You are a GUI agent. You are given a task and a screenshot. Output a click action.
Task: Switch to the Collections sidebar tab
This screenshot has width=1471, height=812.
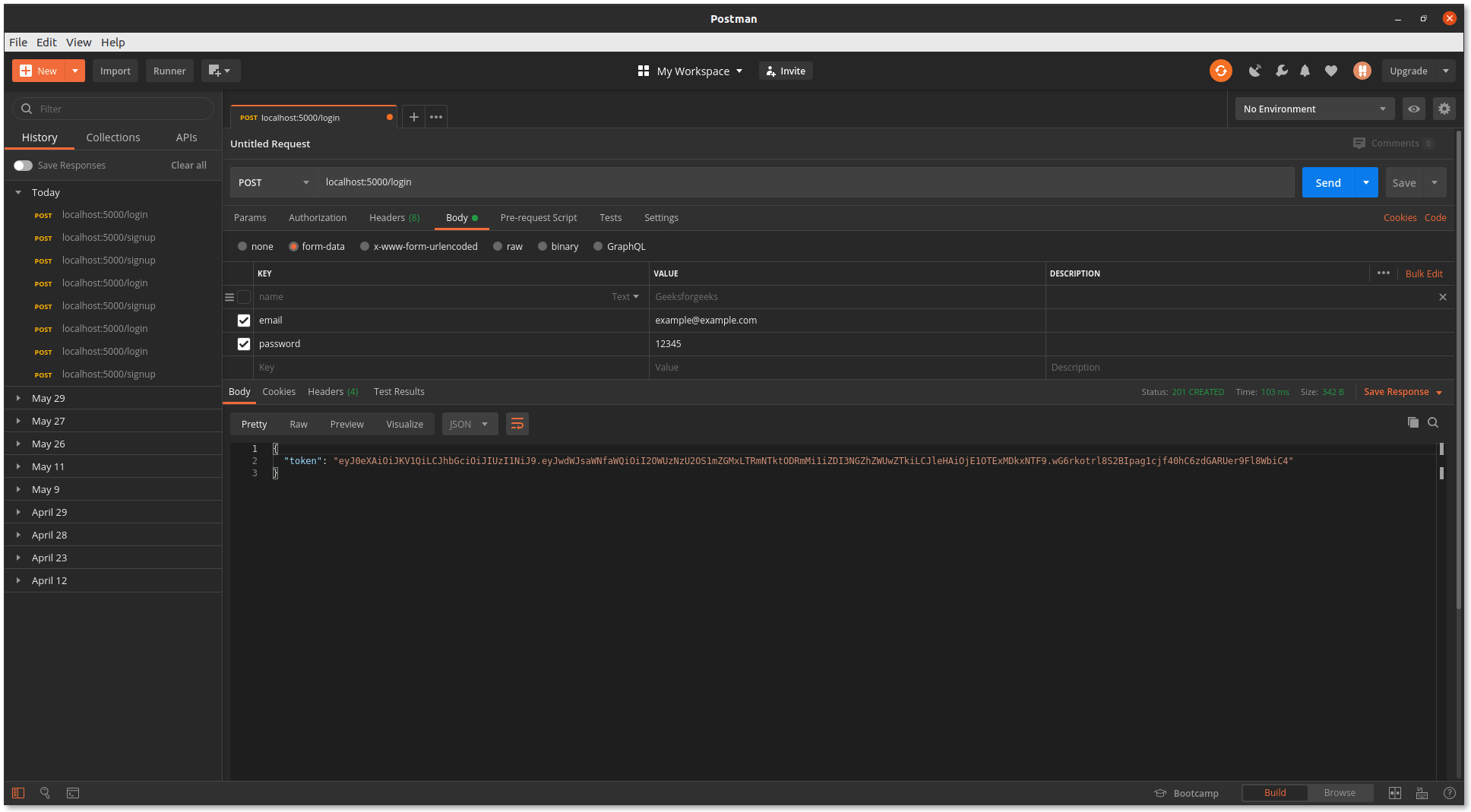pyautogui.click(x=113, y=137)
